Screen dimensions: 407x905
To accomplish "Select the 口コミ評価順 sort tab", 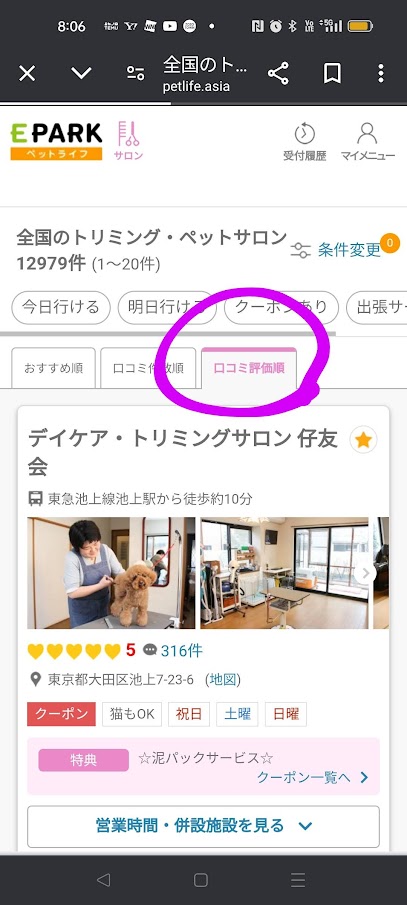I will [249, 368].
